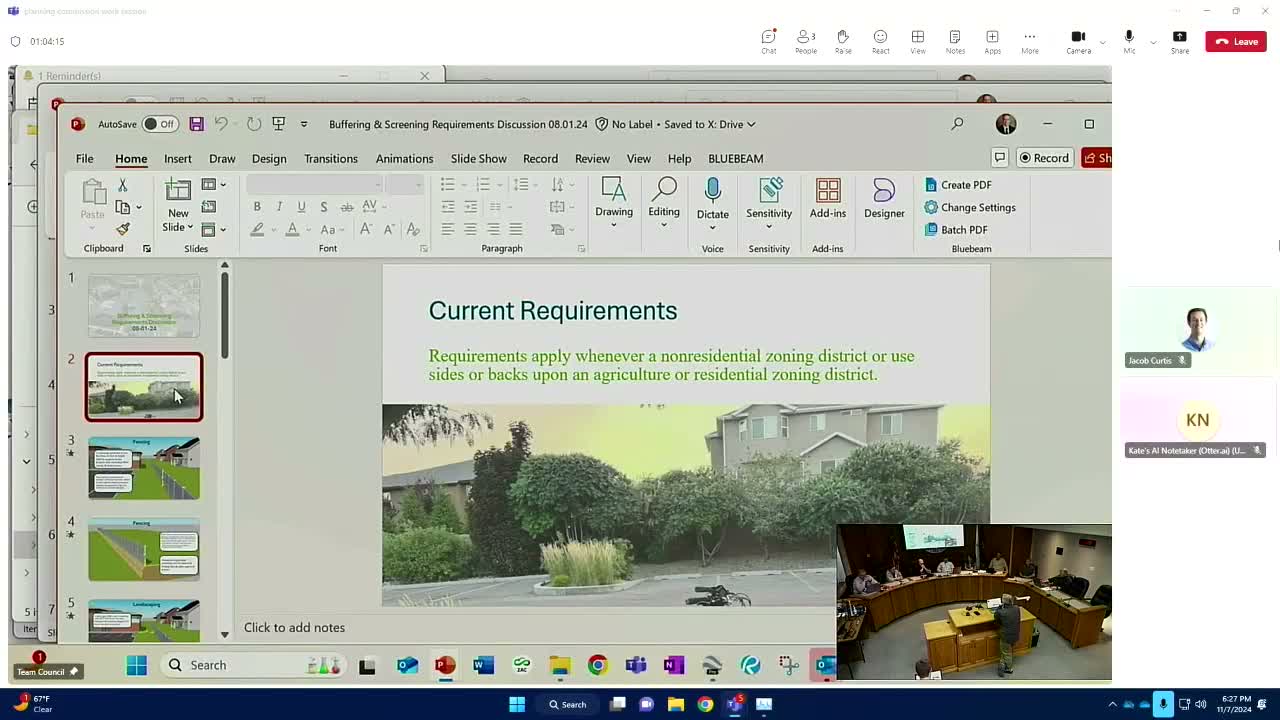Click the PowerPoint search magnifier icon
Viewport: 1280px width, 720px height.
[x=957, y=124]
